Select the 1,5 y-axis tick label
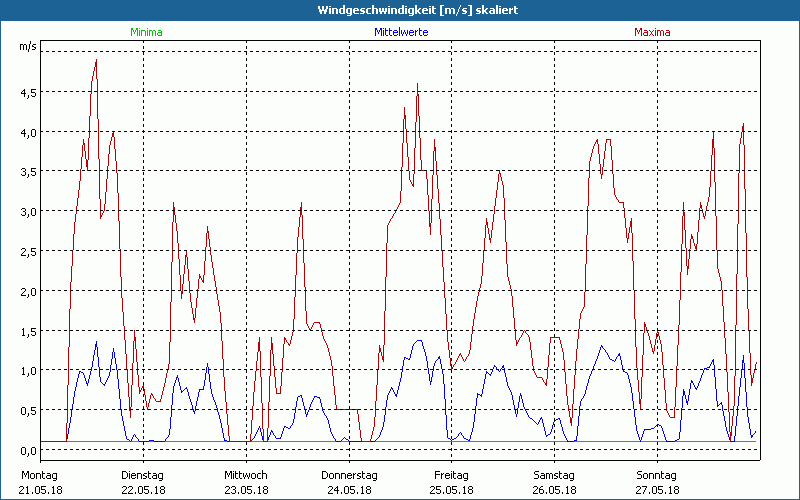Viewport: 800px width, 500px height. (27, 331)
